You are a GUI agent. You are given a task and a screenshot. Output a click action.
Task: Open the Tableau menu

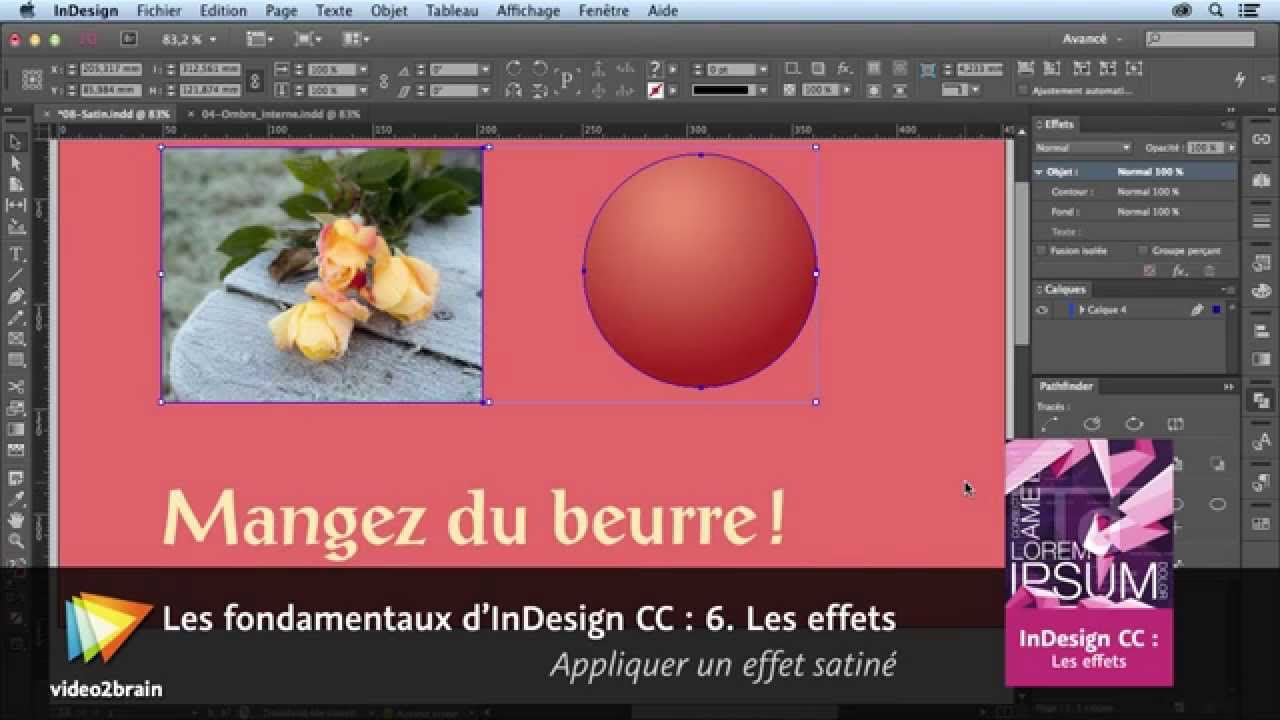[451, 11]
